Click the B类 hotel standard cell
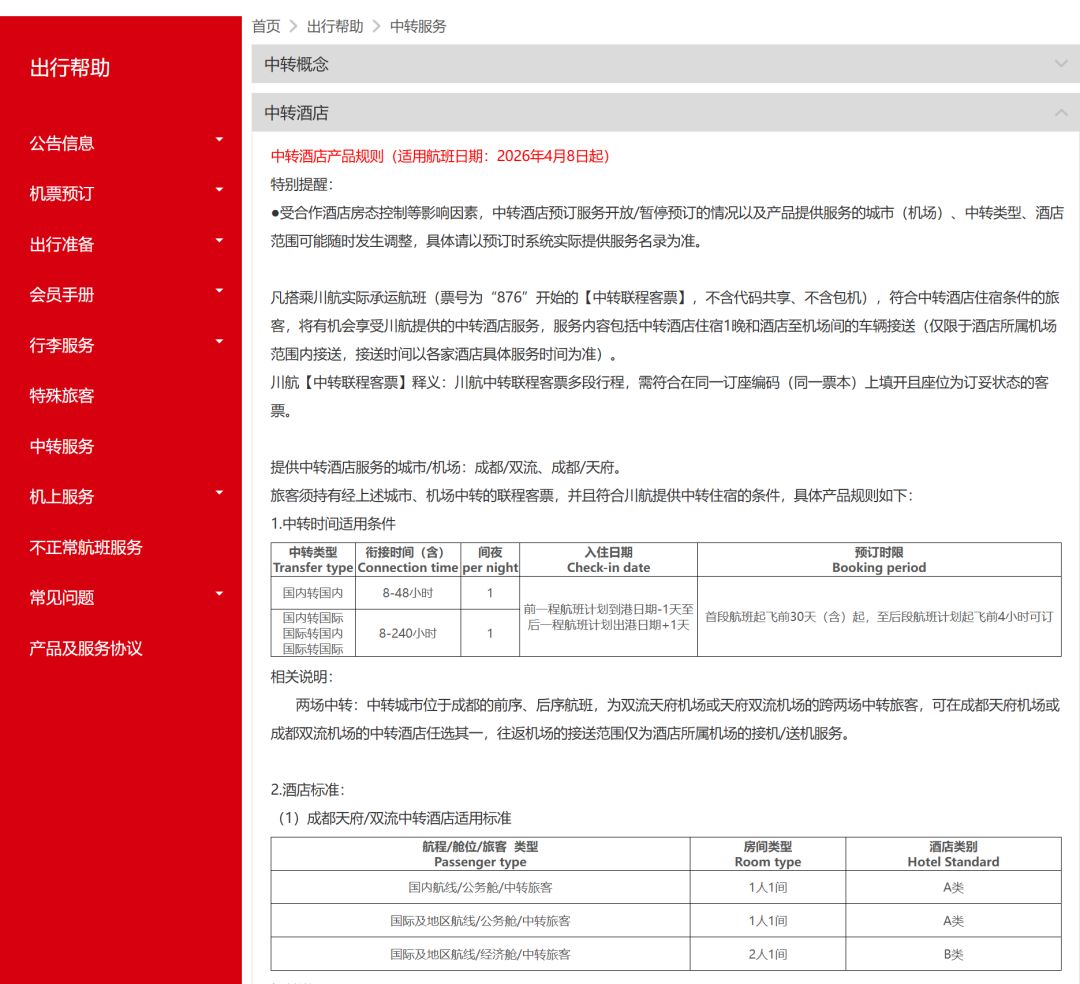The width and height of the screenshot is (1080, 984). pos(953,954)
